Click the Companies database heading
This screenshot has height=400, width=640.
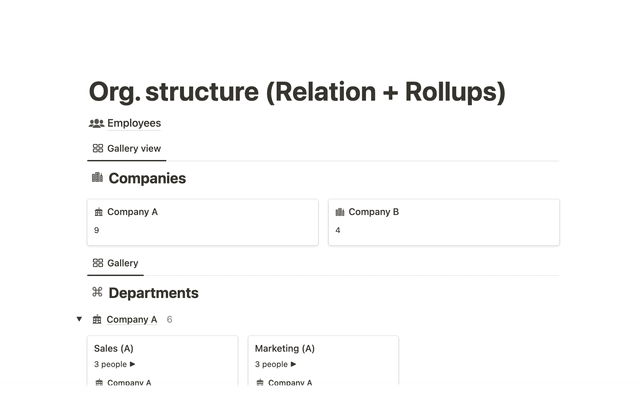tap(147, 178)
